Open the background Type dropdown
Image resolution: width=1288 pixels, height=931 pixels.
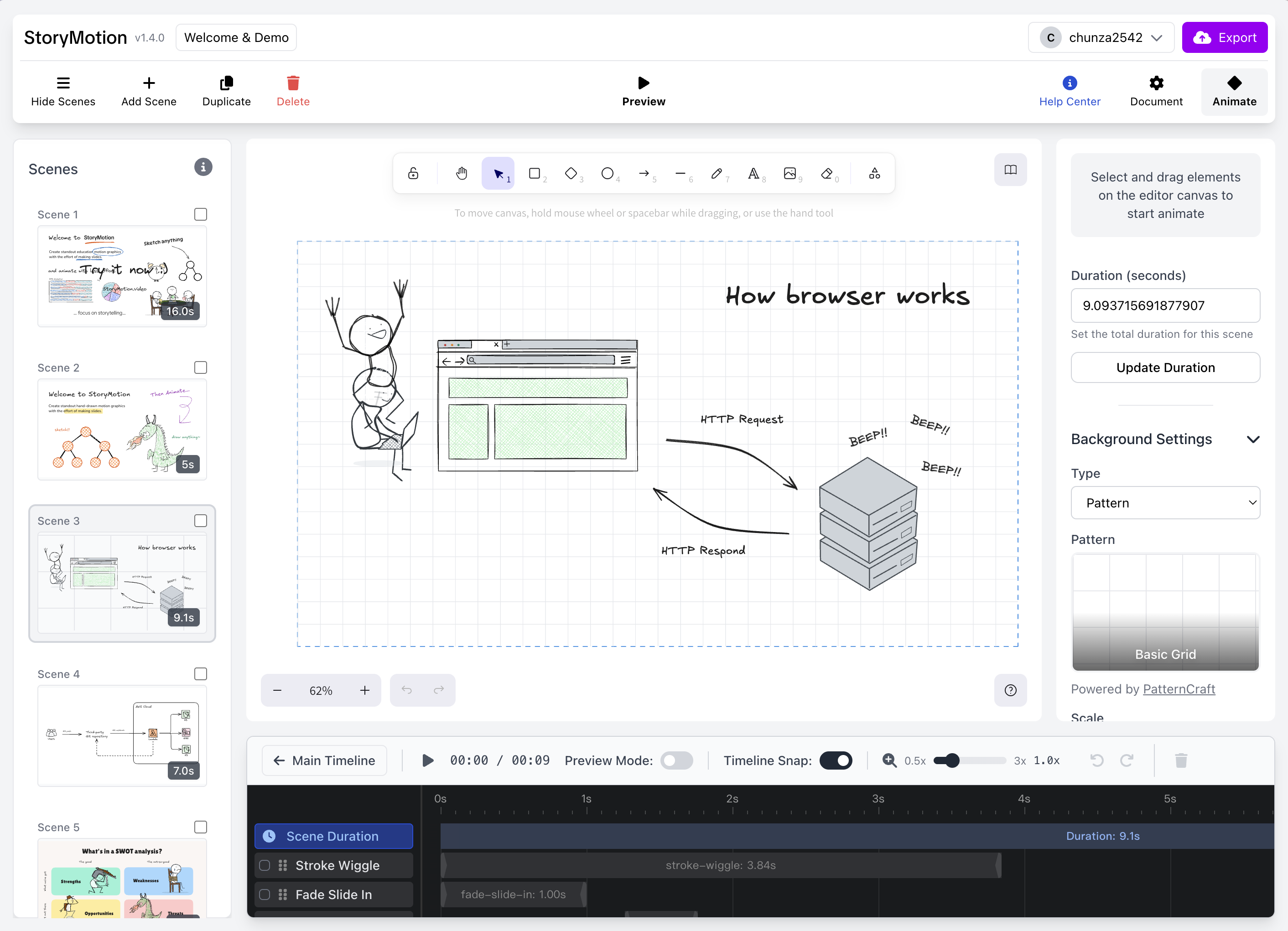(1165, 502)
